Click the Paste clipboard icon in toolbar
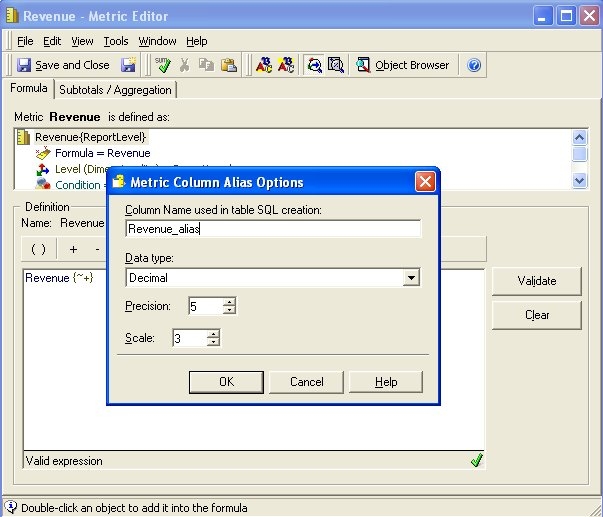This screenshot has width=603, height=517. tap(228, 65)
